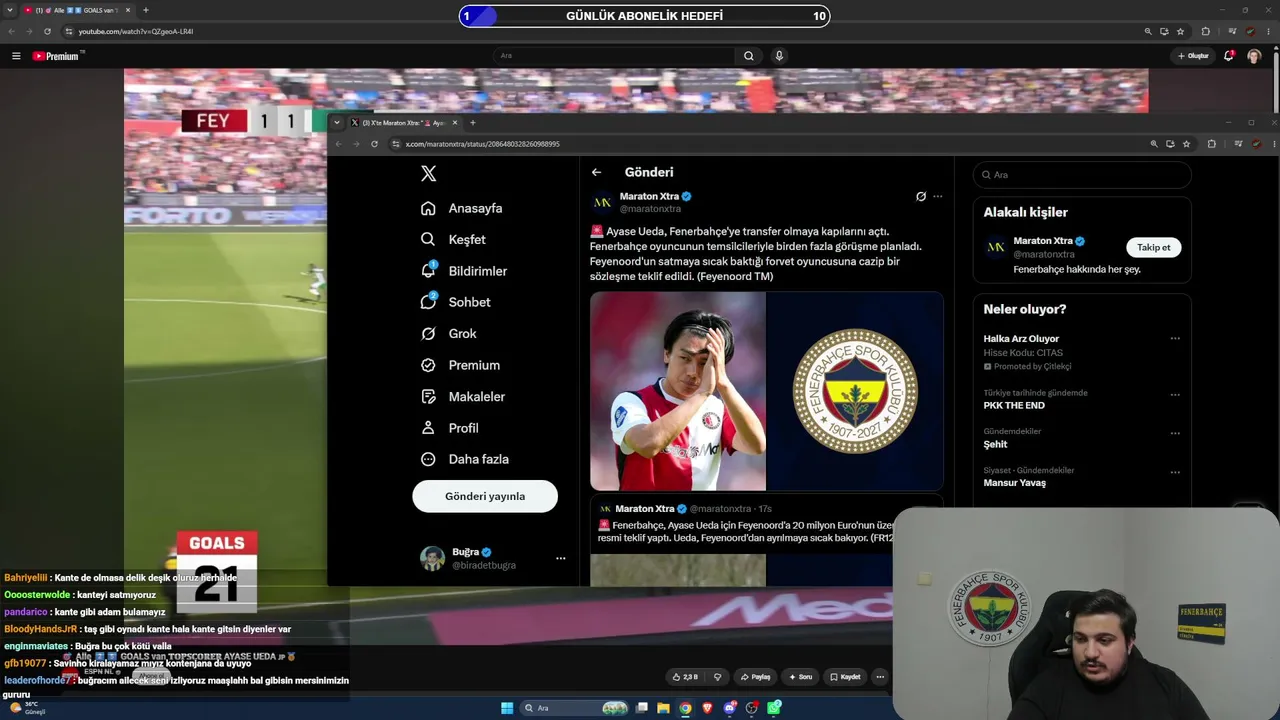Open the Buğra account options menu

(x=560, y=558)
